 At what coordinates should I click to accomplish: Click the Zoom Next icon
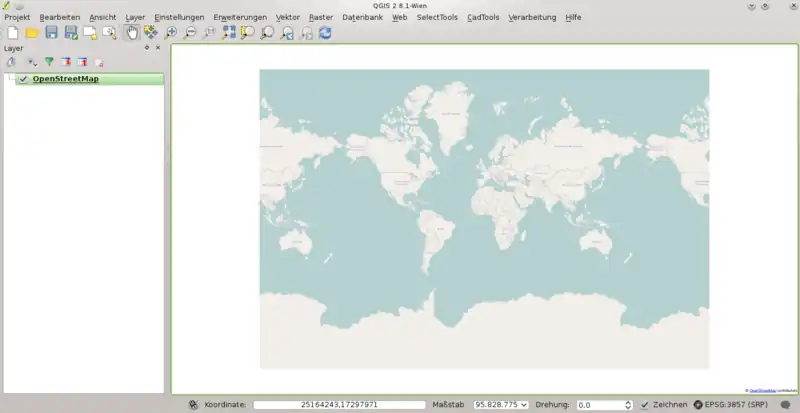(306, 33)
